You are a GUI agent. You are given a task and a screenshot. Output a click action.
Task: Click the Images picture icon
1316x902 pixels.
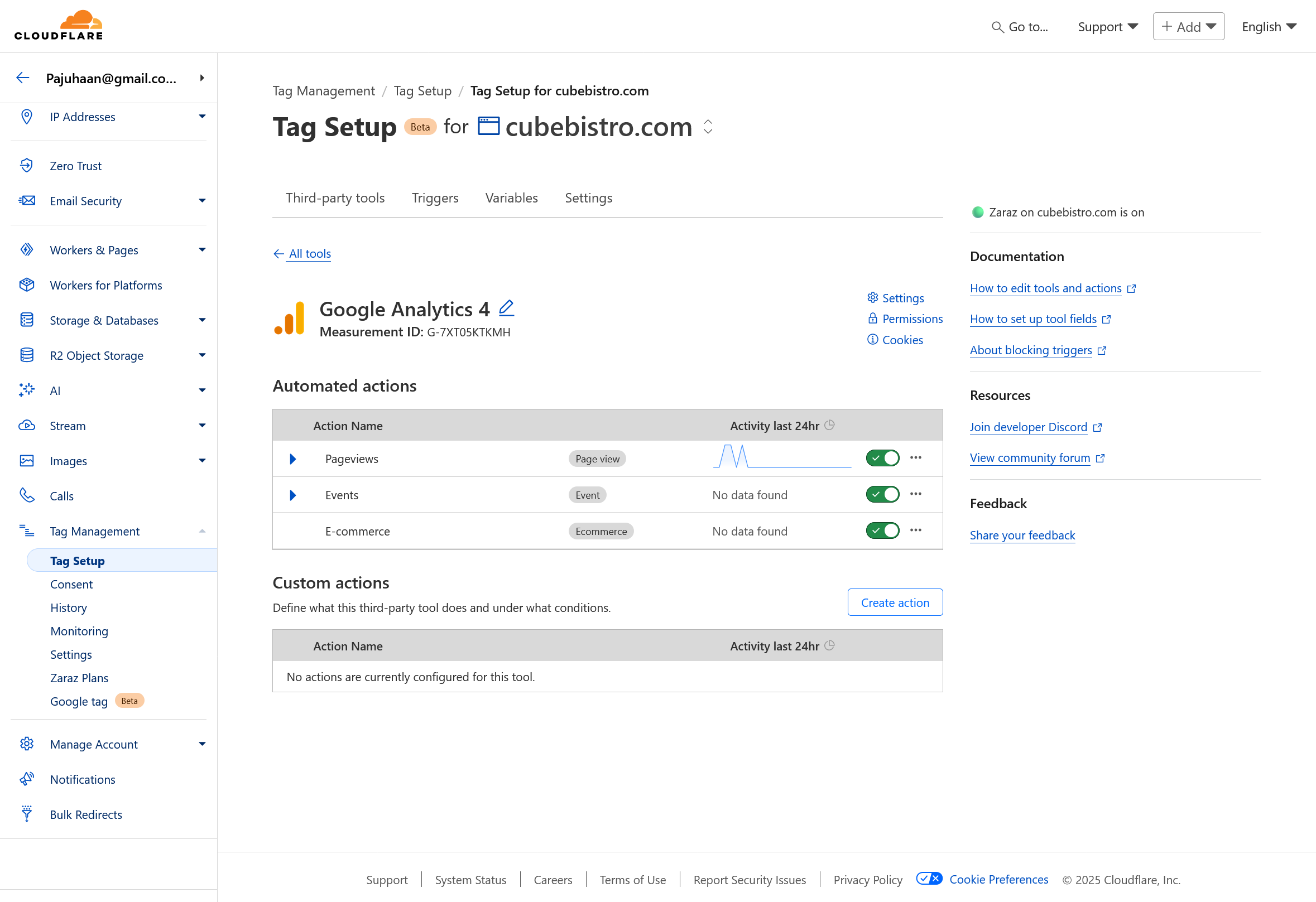pyautogui.click(x=27, y=460)
